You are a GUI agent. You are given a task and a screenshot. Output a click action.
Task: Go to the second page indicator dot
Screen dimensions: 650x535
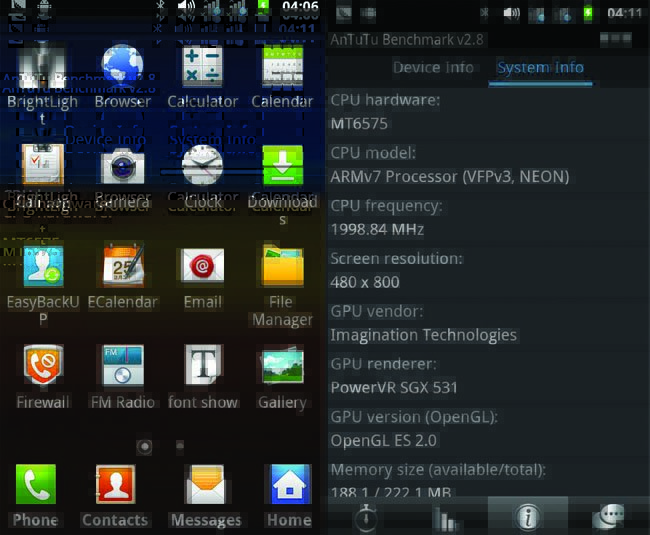pos(180,445)
